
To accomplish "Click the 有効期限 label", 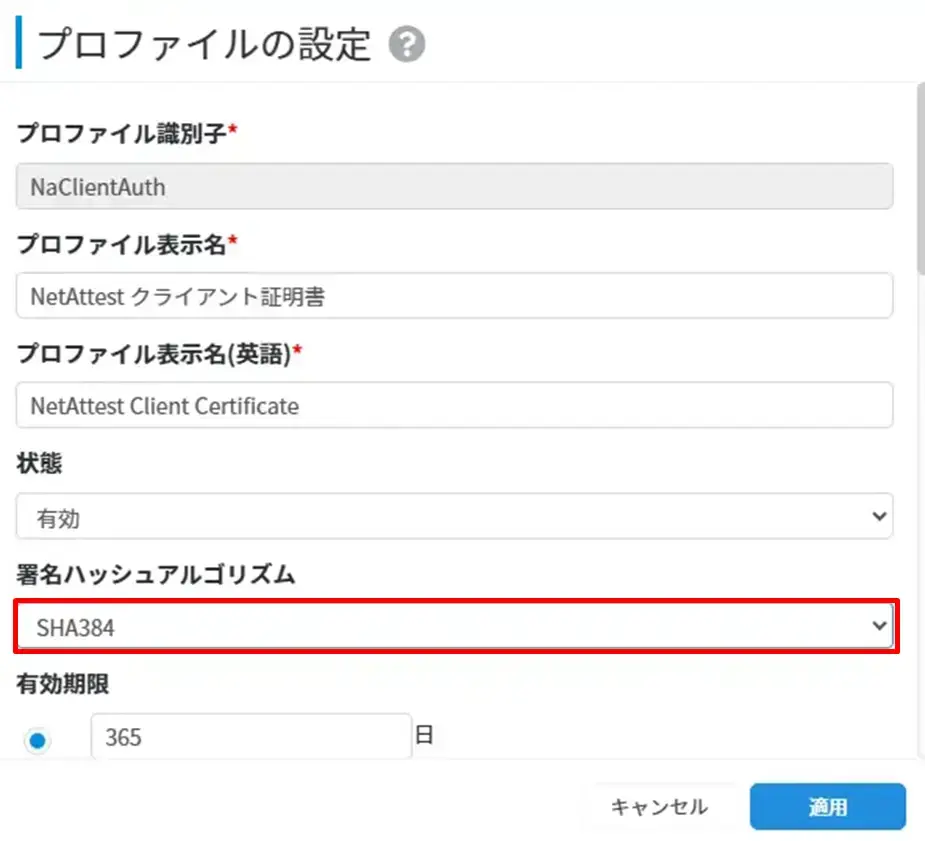I will pos(62,684).
